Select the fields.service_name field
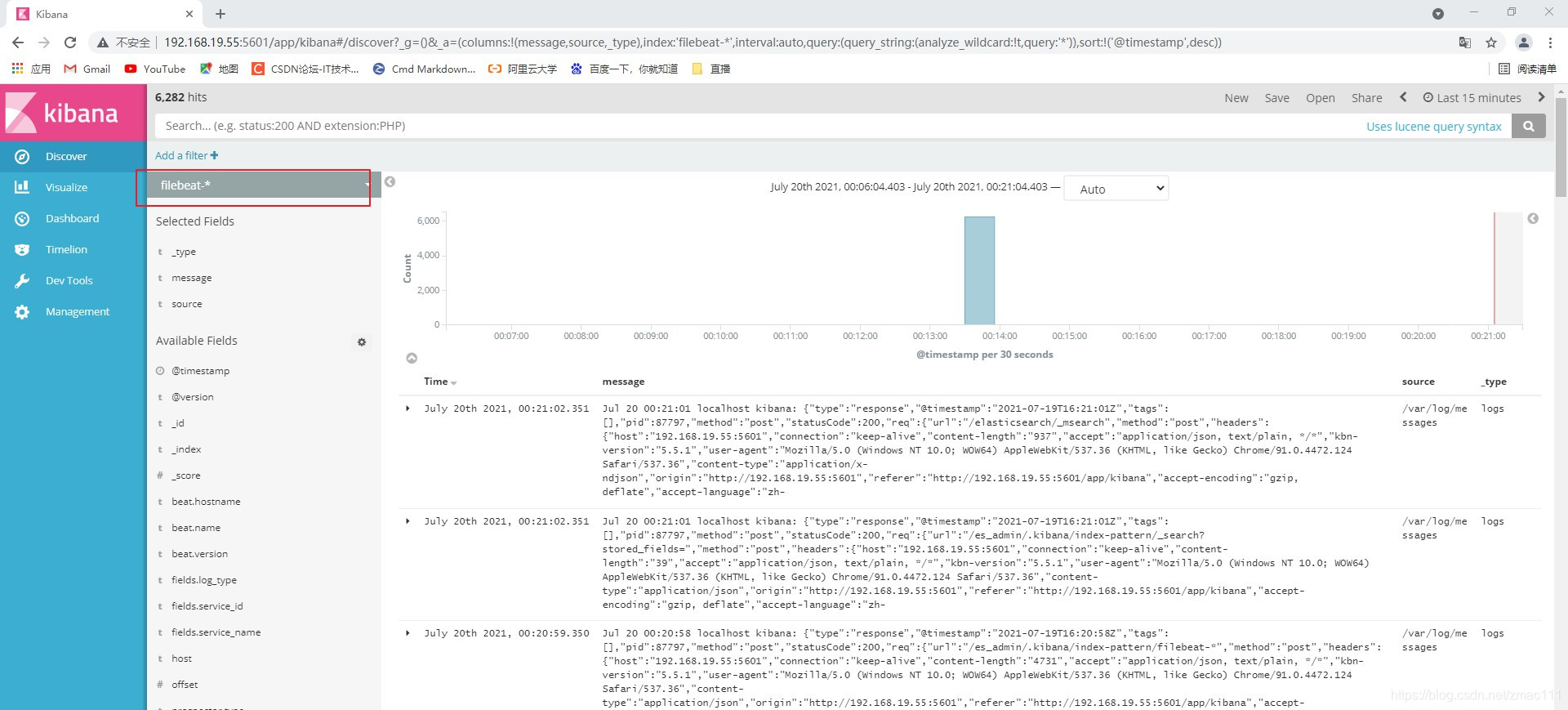Screen dimensions: 1568x710 click(216, 632)
